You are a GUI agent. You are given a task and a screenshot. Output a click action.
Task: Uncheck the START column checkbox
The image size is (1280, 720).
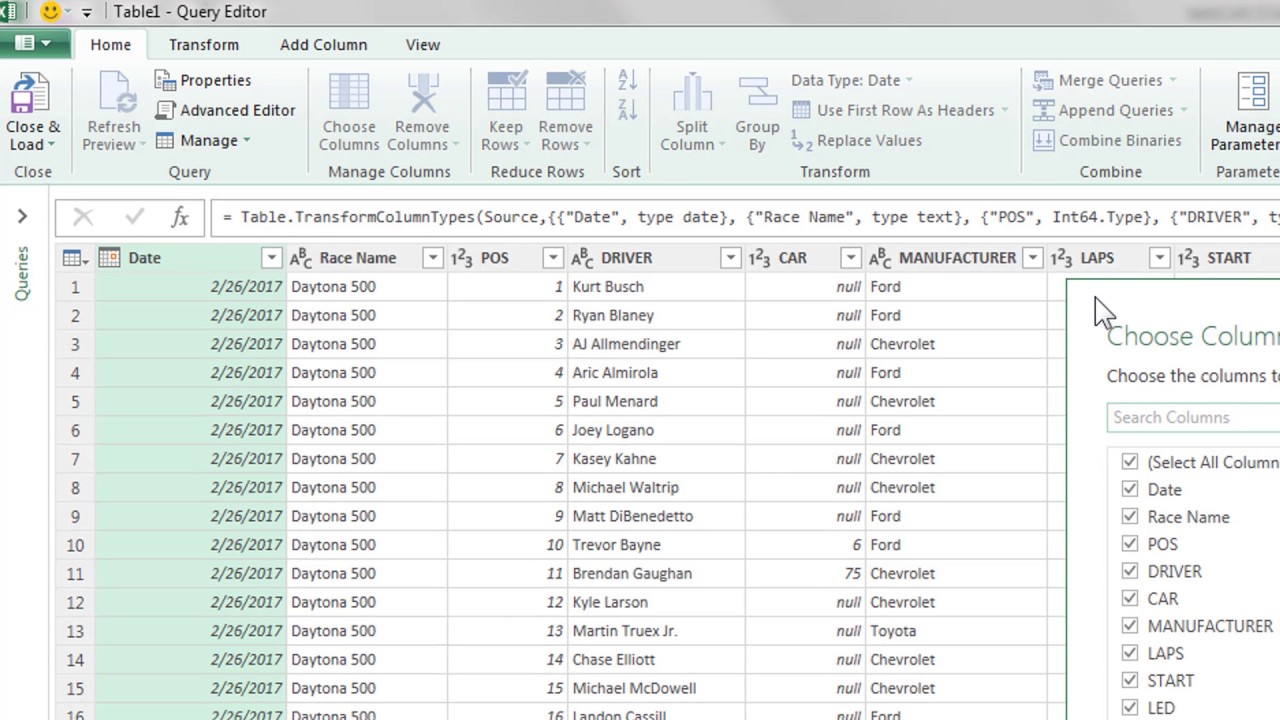[x=1130, y=680]
